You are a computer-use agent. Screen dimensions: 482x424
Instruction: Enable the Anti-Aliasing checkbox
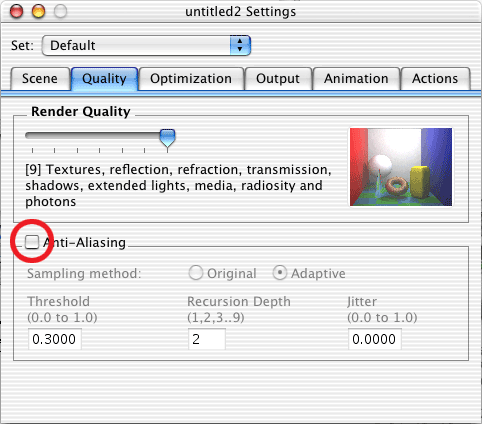coord(32,242)
